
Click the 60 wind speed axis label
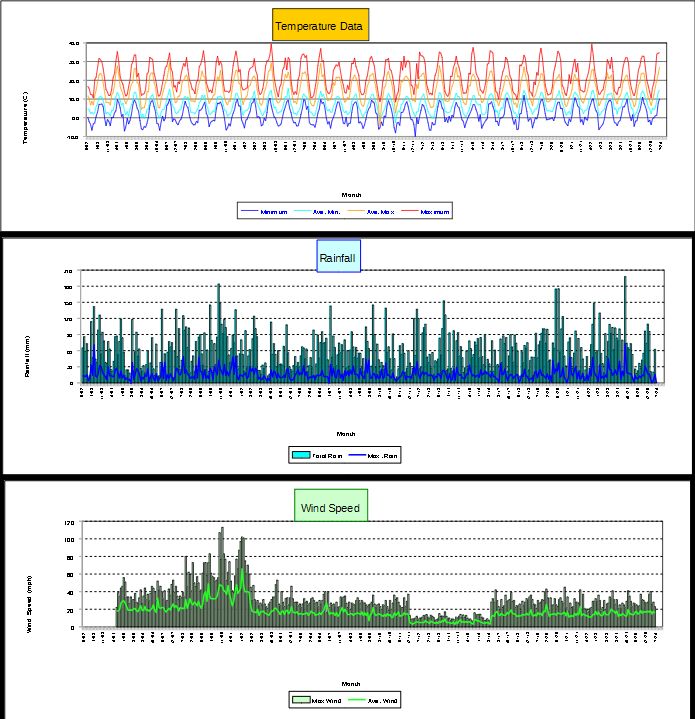[x=71, y=575]
